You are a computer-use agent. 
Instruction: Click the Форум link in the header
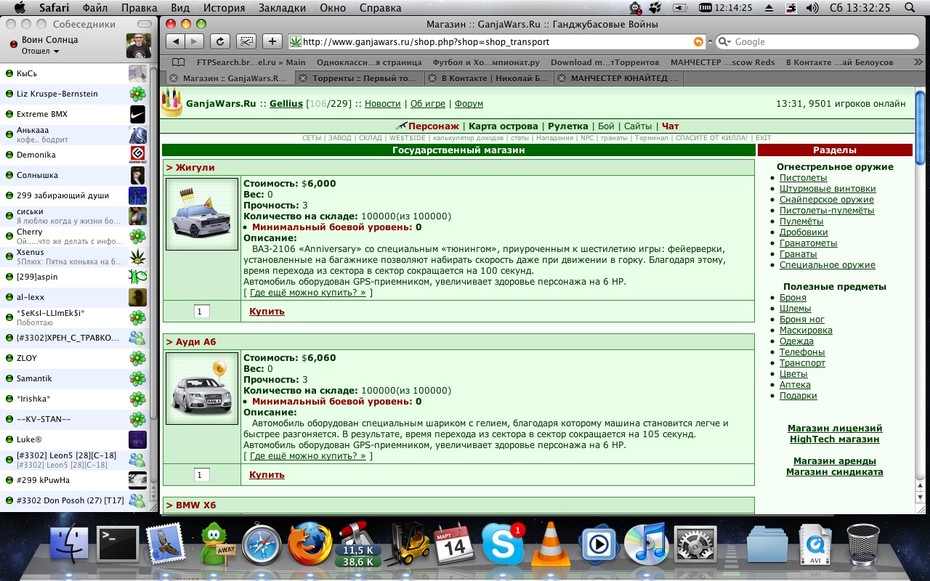pos(469,103)
